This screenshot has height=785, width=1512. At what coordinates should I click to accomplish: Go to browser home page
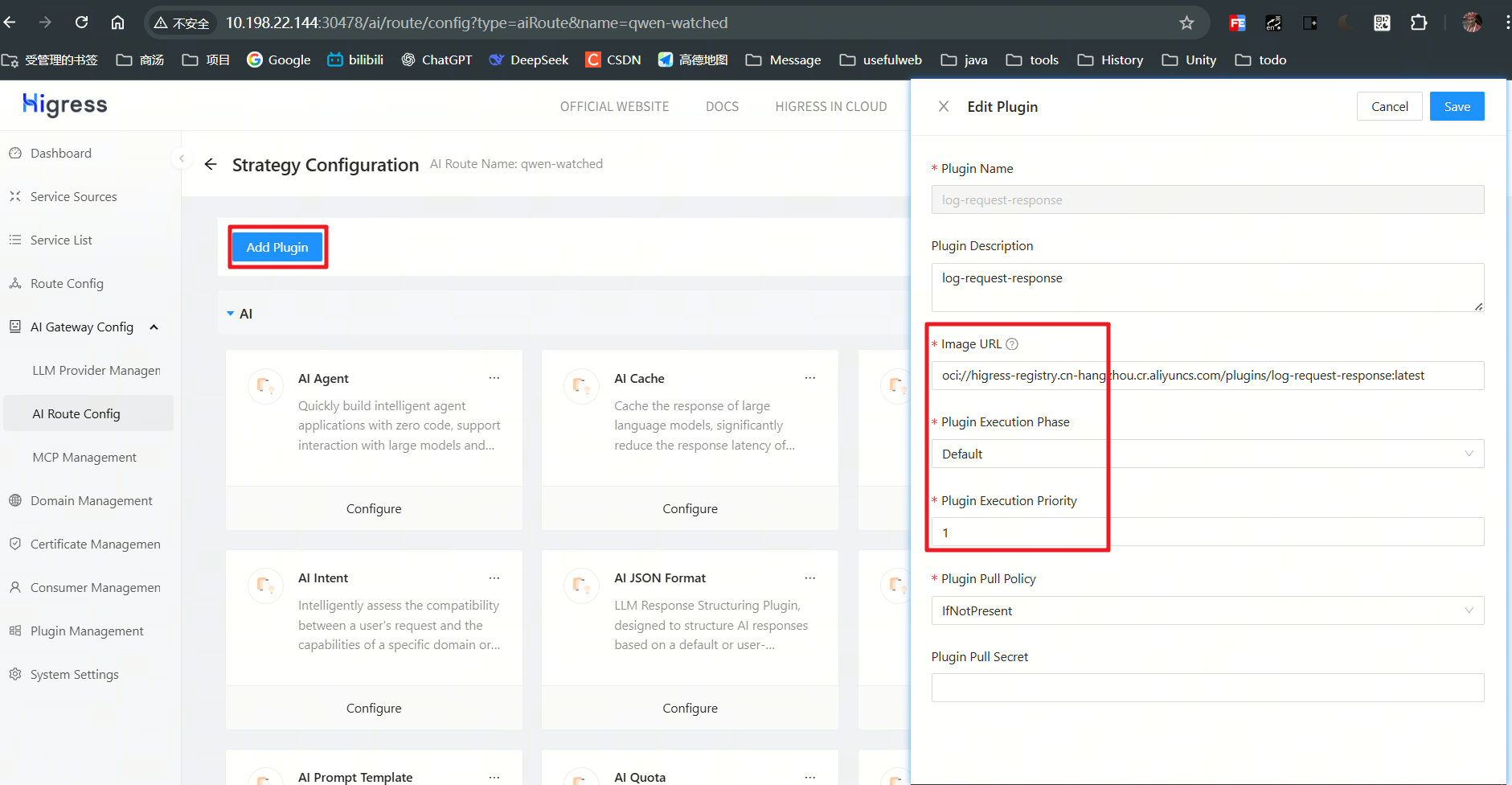(117, 23)
